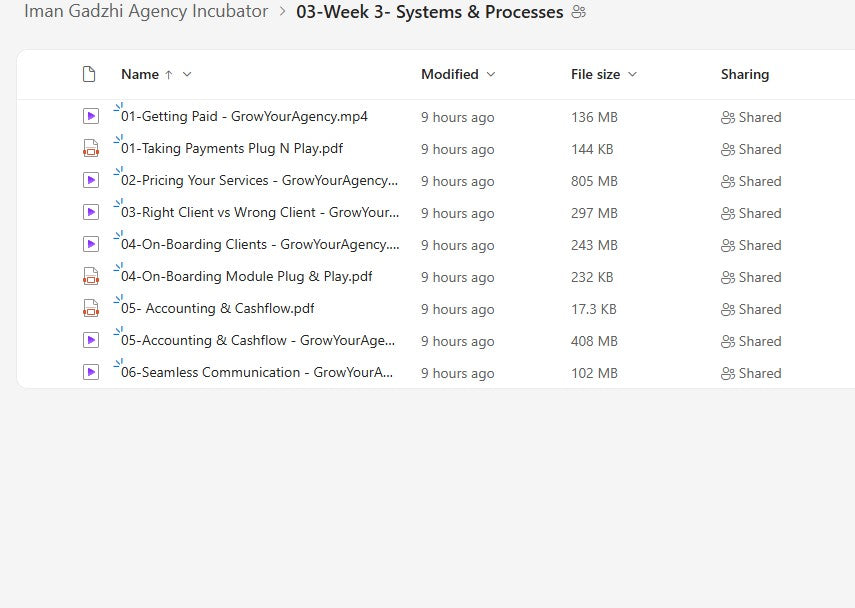Screen dimensions: 855x608
Task: Click the 03-Week 3- Systems & Processes breadcrumb
Action: 430,12
